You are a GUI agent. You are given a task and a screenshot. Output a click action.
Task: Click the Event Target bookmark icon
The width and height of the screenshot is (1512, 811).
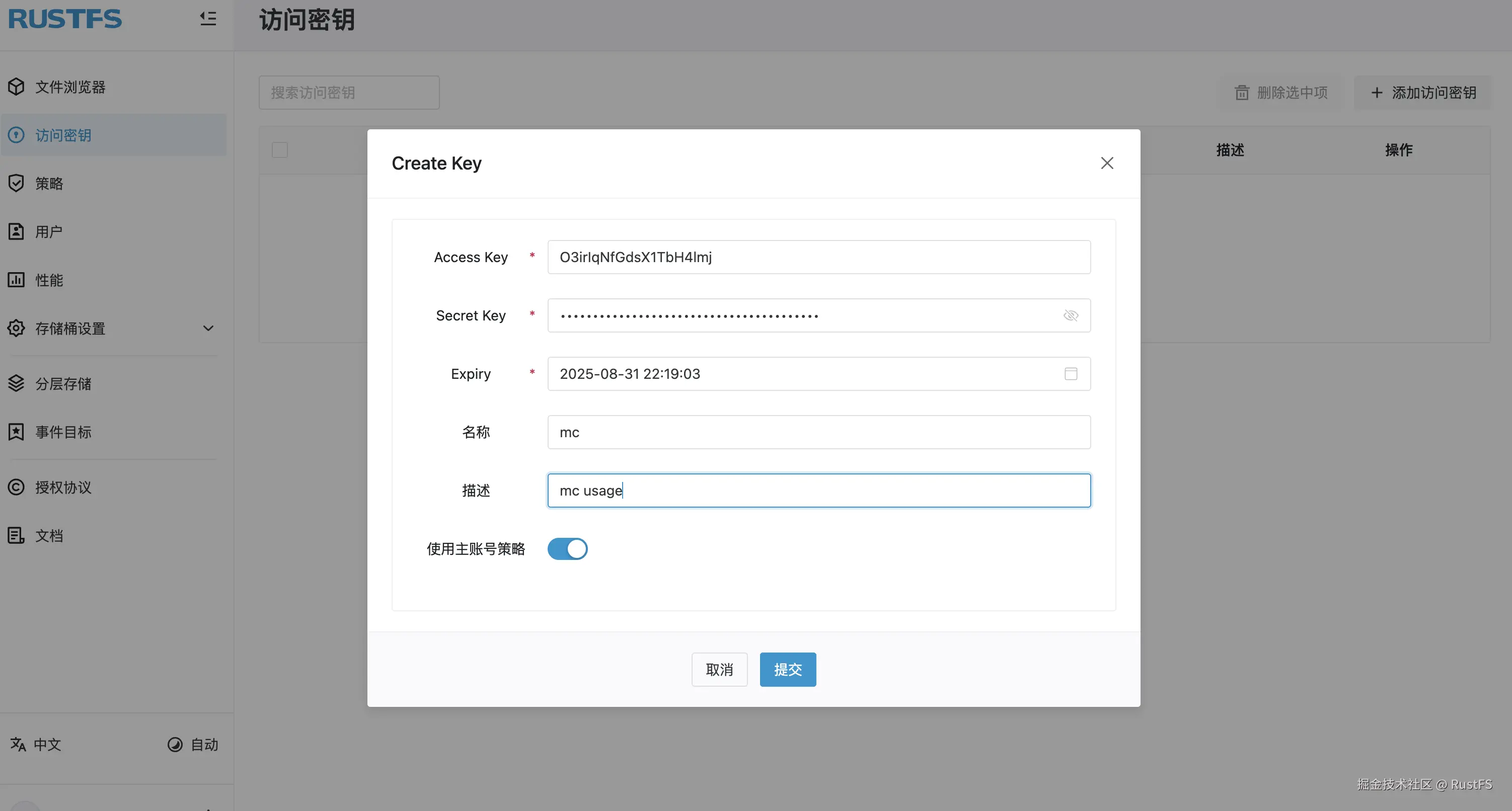[x=17, y=432]
